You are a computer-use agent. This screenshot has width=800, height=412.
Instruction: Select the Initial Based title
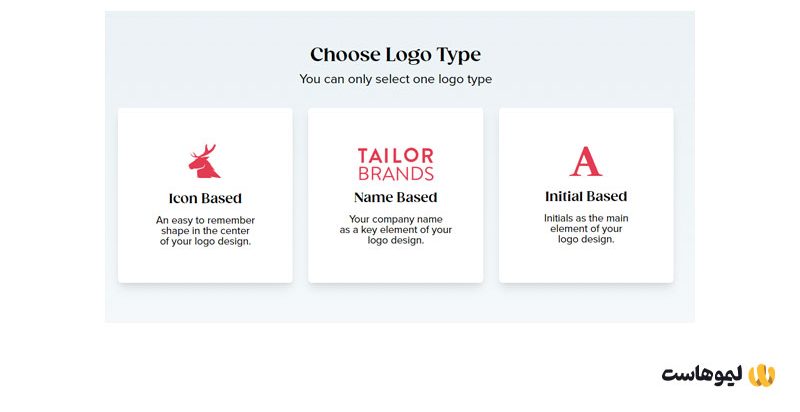point(586,196)
